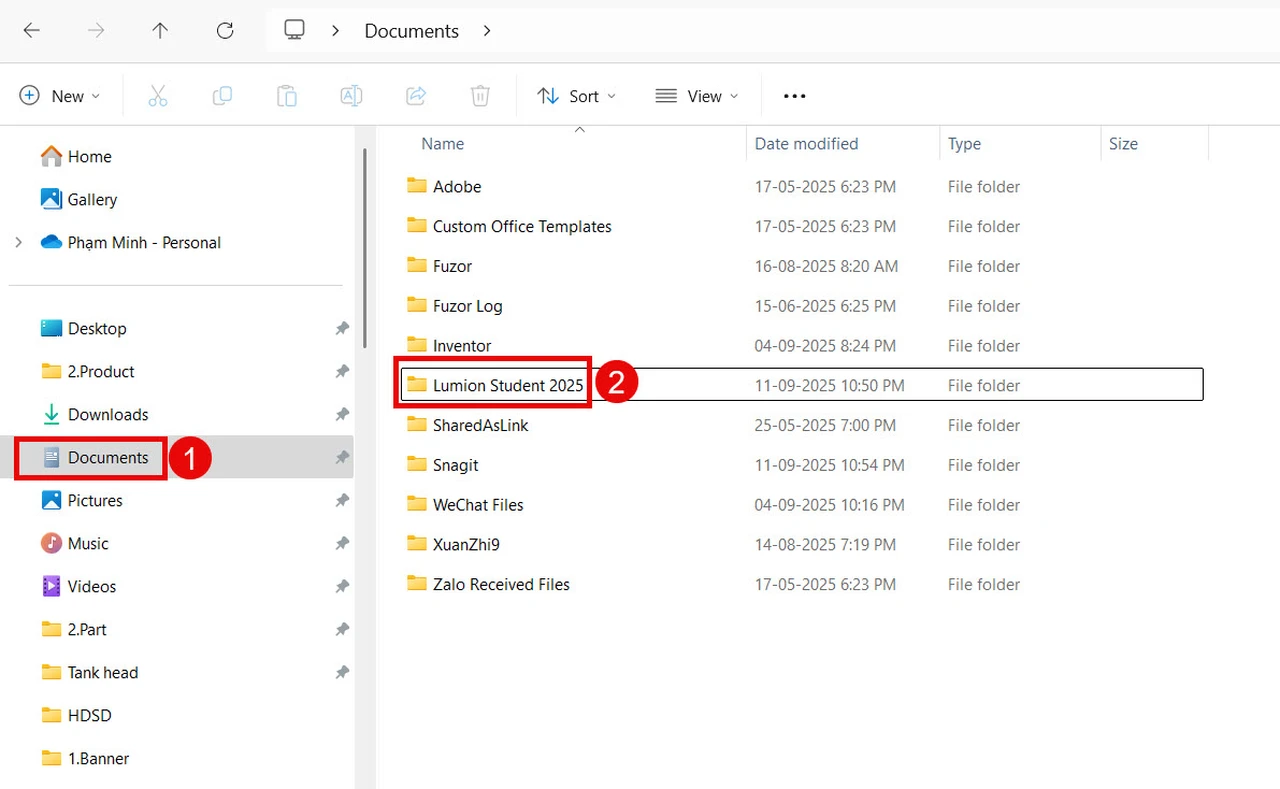Click the Copy icon in toolbar
Viewport: 1280px width, 789px height.
point(222,96)
